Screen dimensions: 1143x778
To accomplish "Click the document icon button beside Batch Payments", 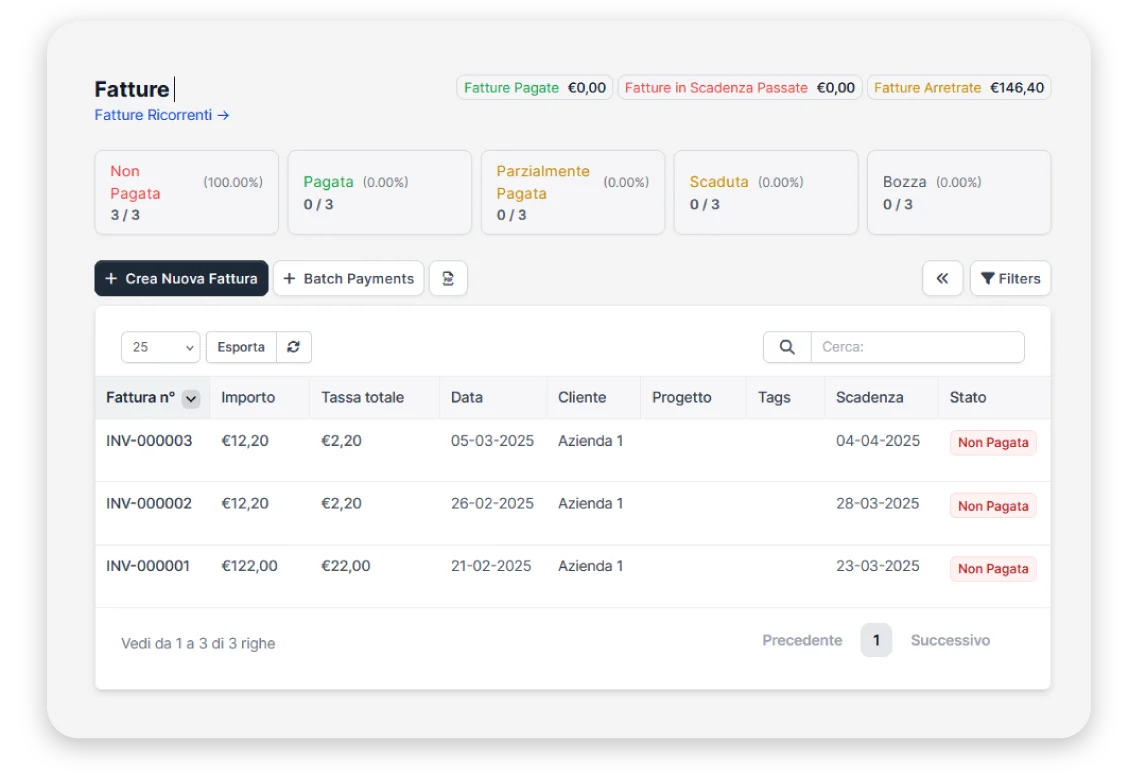I will pyautogui.click(x=448, y=279).
